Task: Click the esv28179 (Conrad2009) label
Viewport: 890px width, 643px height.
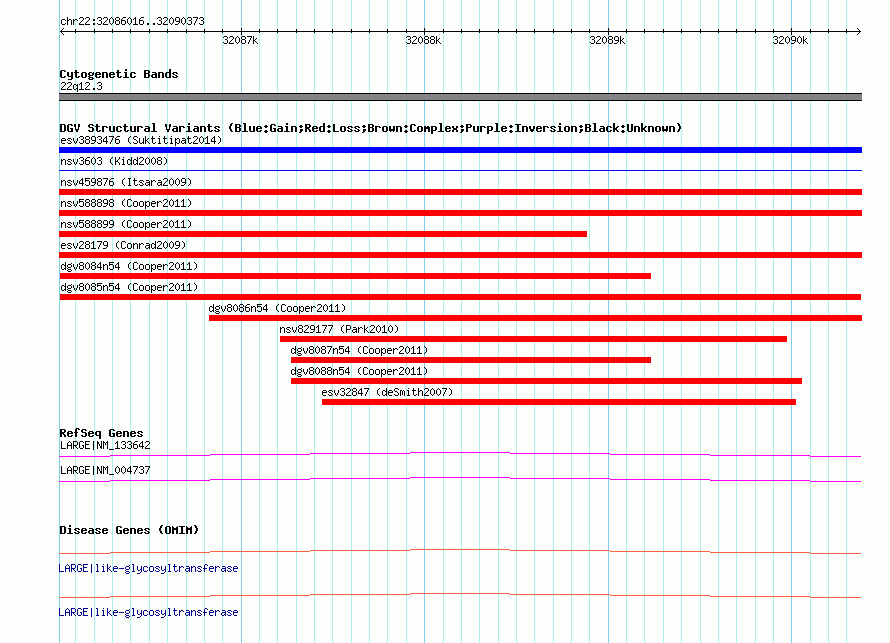Action: pyautogui.click(x=123, y=245)
